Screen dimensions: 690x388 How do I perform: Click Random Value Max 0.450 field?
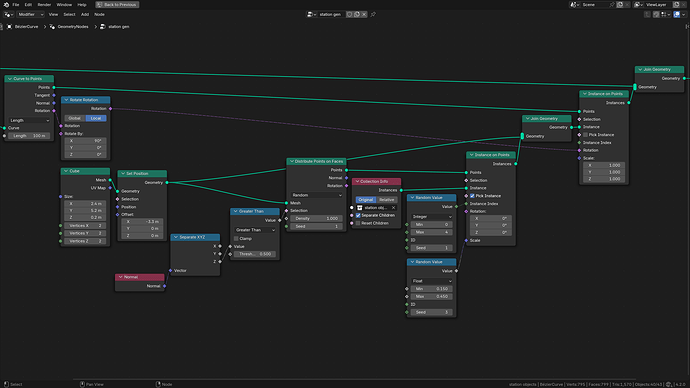432,296
